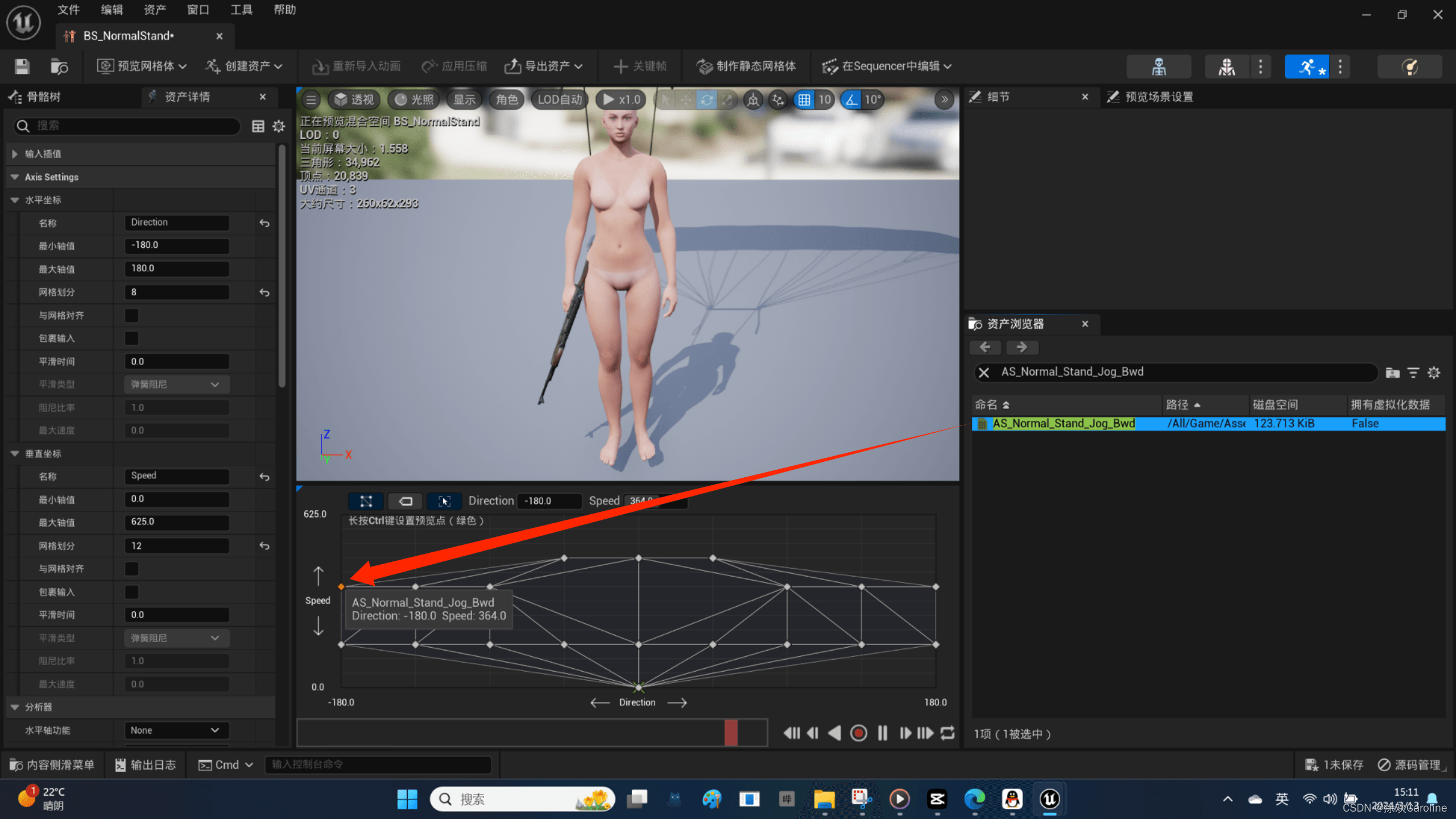Open the 工具 menu
The width and height of the screenshot is (1456, 819).
coord(241,10)
